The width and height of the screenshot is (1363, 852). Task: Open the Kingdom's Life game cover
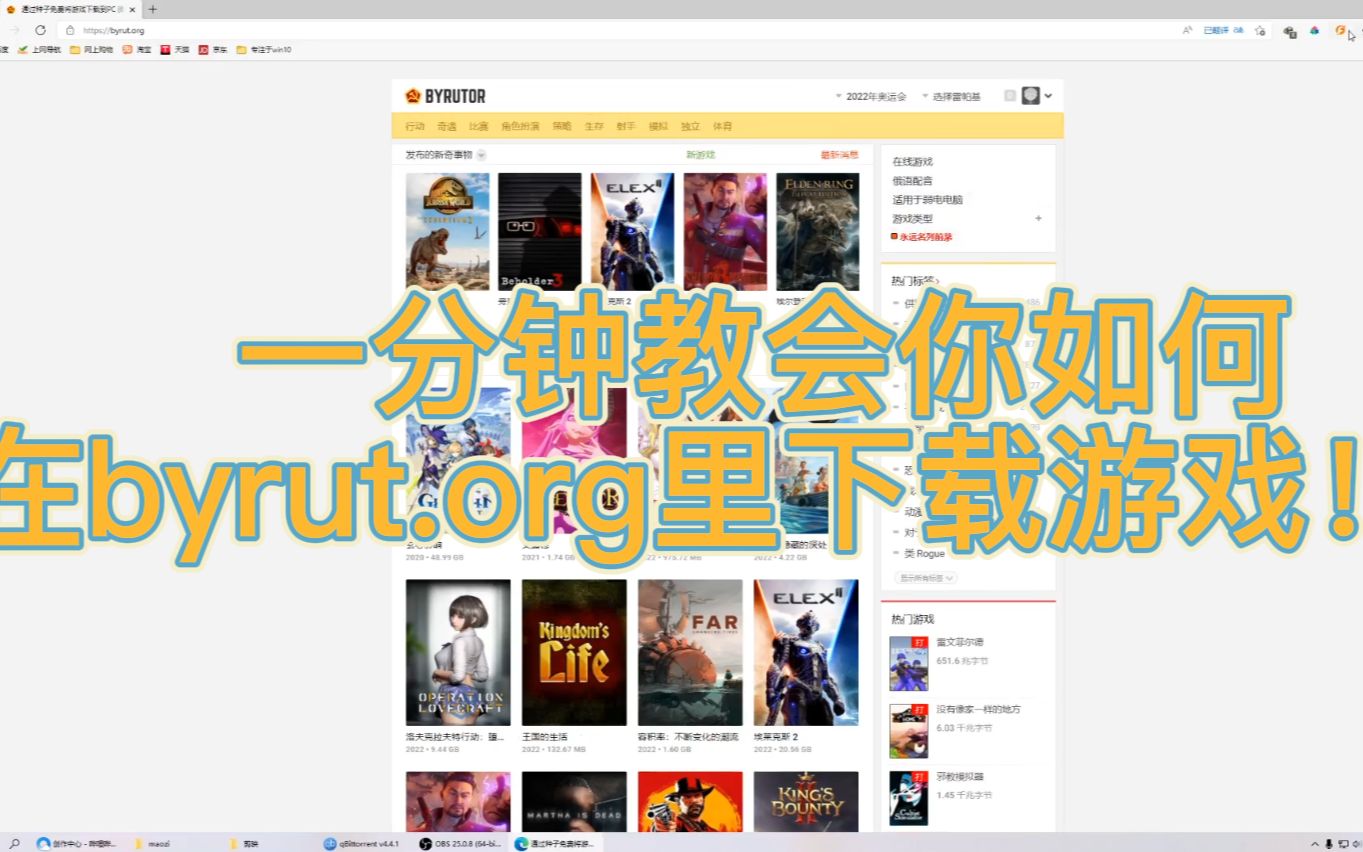tap(574, 652)
